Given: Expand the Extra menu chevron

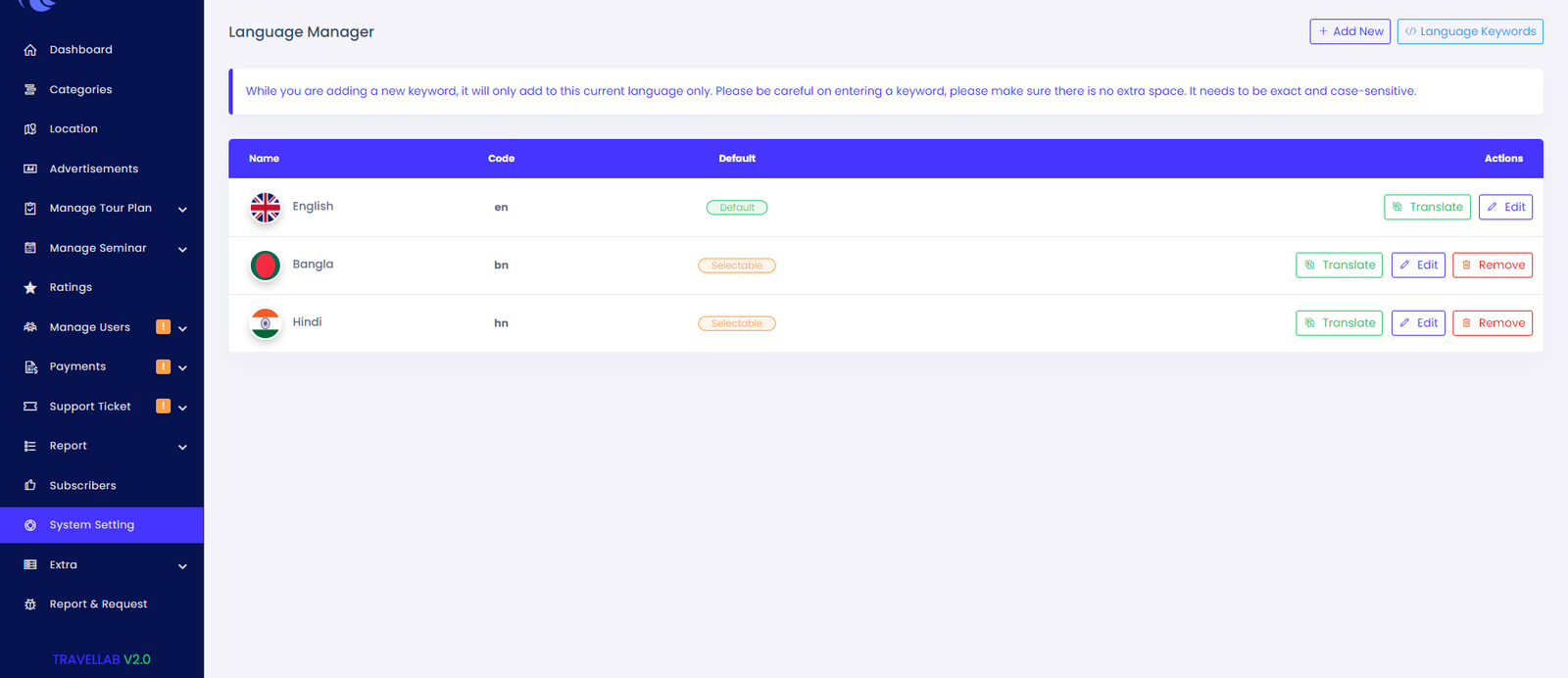Looking at the screenshot, I should (x=182, y=565).
